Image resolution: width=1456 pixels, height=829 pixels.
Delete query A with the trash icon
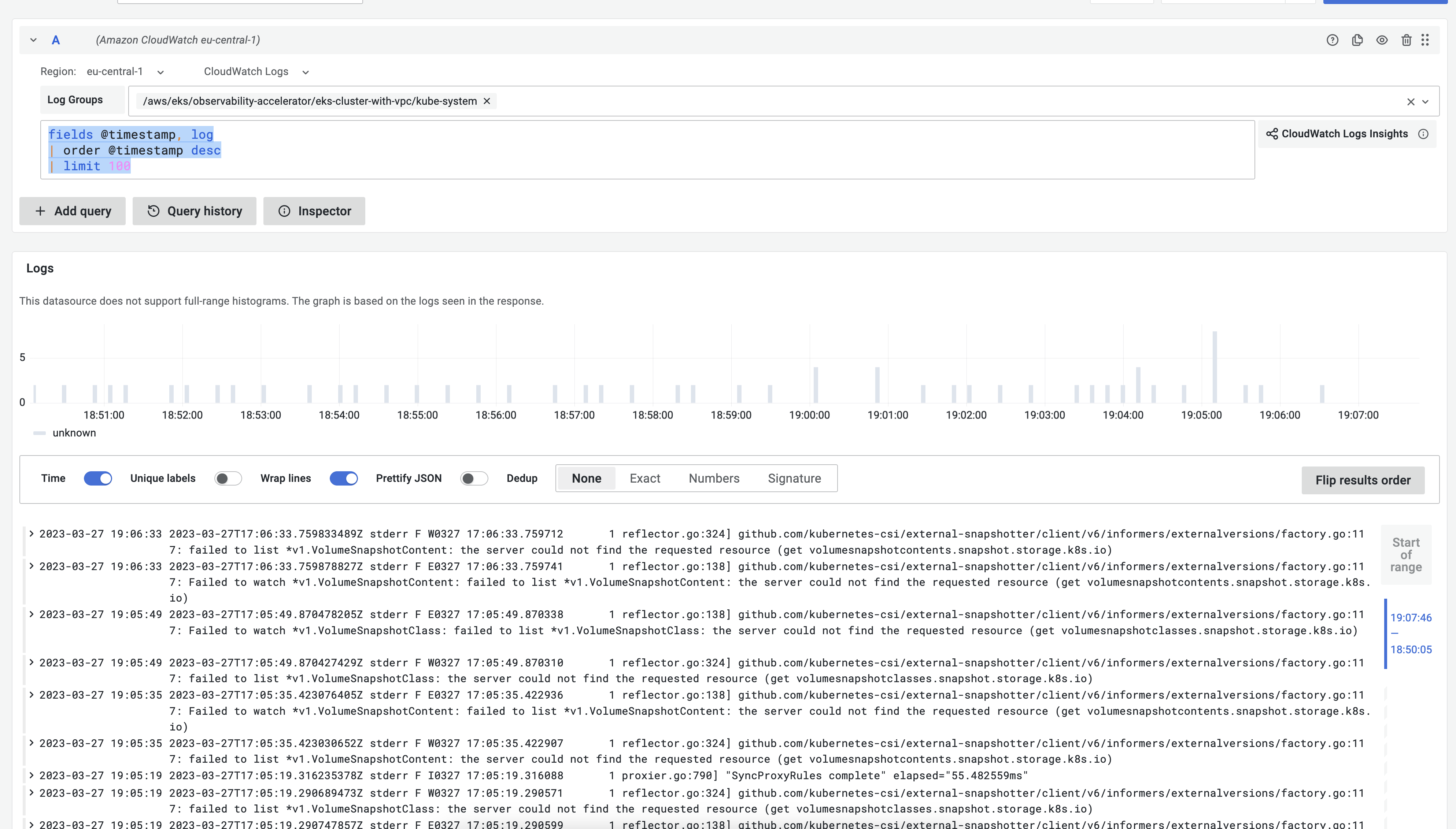(1407, 40)
